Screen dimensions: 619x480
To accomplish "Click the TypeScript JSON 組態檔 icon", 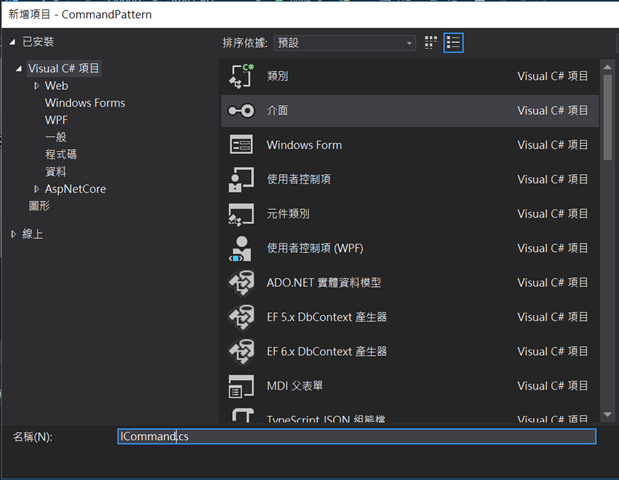I will [242, 415].
